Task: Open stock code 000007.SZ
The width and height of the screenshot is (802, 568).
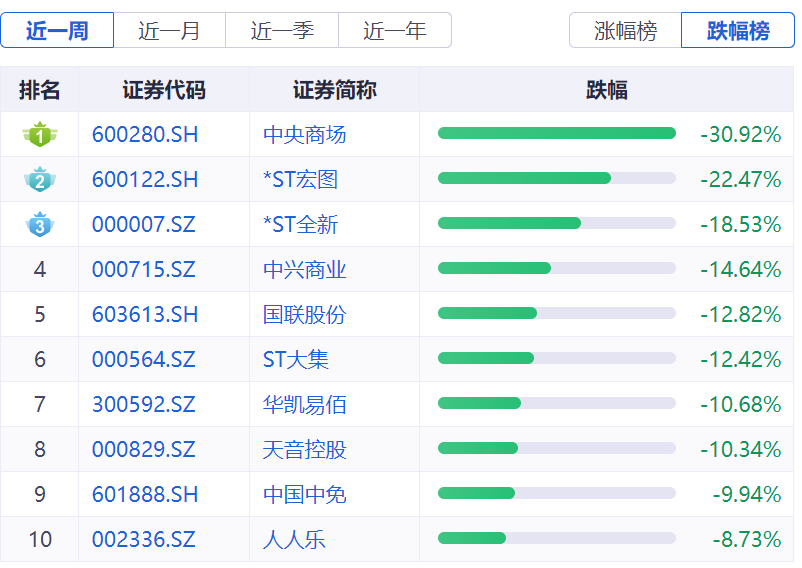Action: 144,225
